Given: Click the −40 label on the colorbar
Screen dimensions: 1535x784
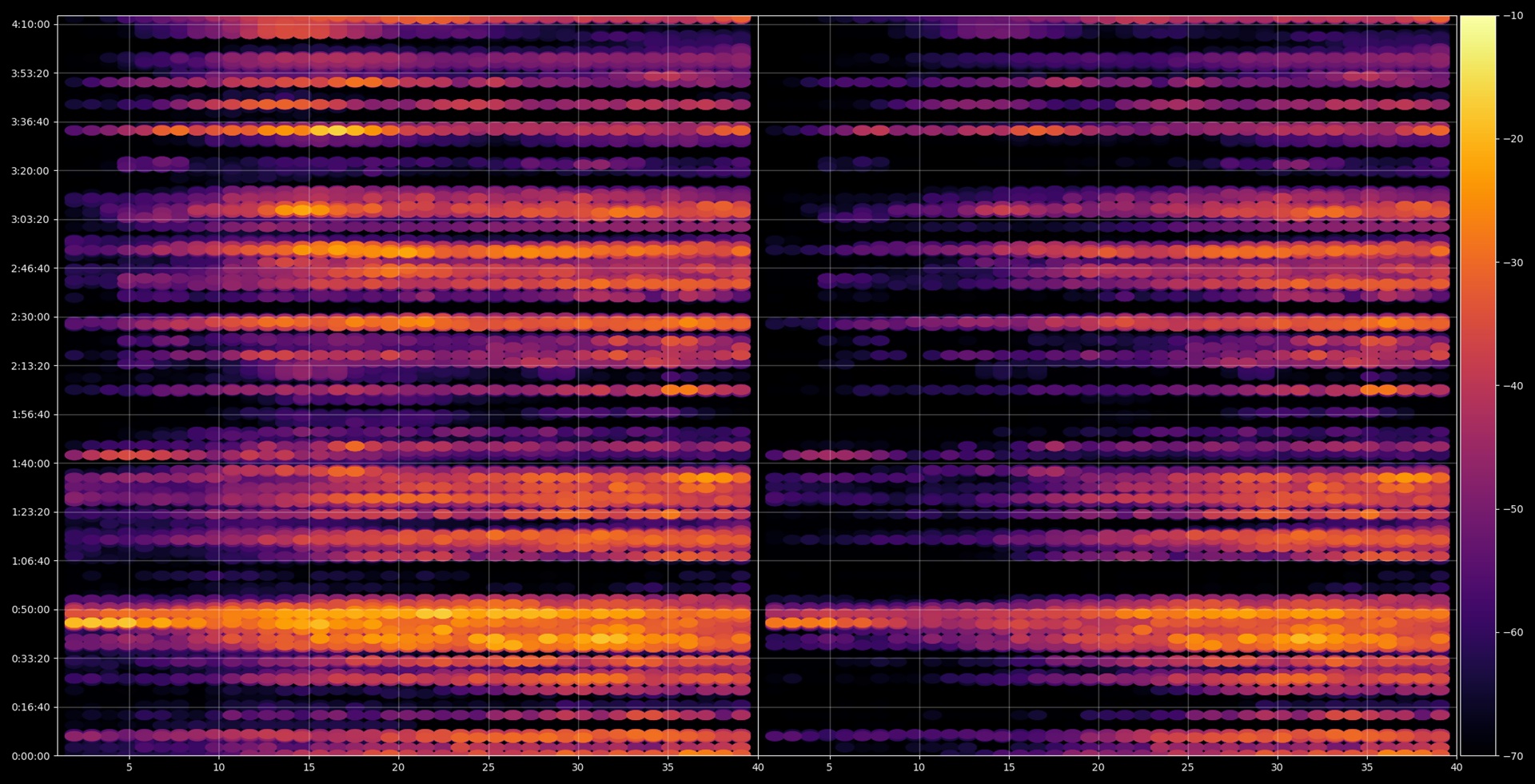Looking at the screenshot, I should (1513, 386).
